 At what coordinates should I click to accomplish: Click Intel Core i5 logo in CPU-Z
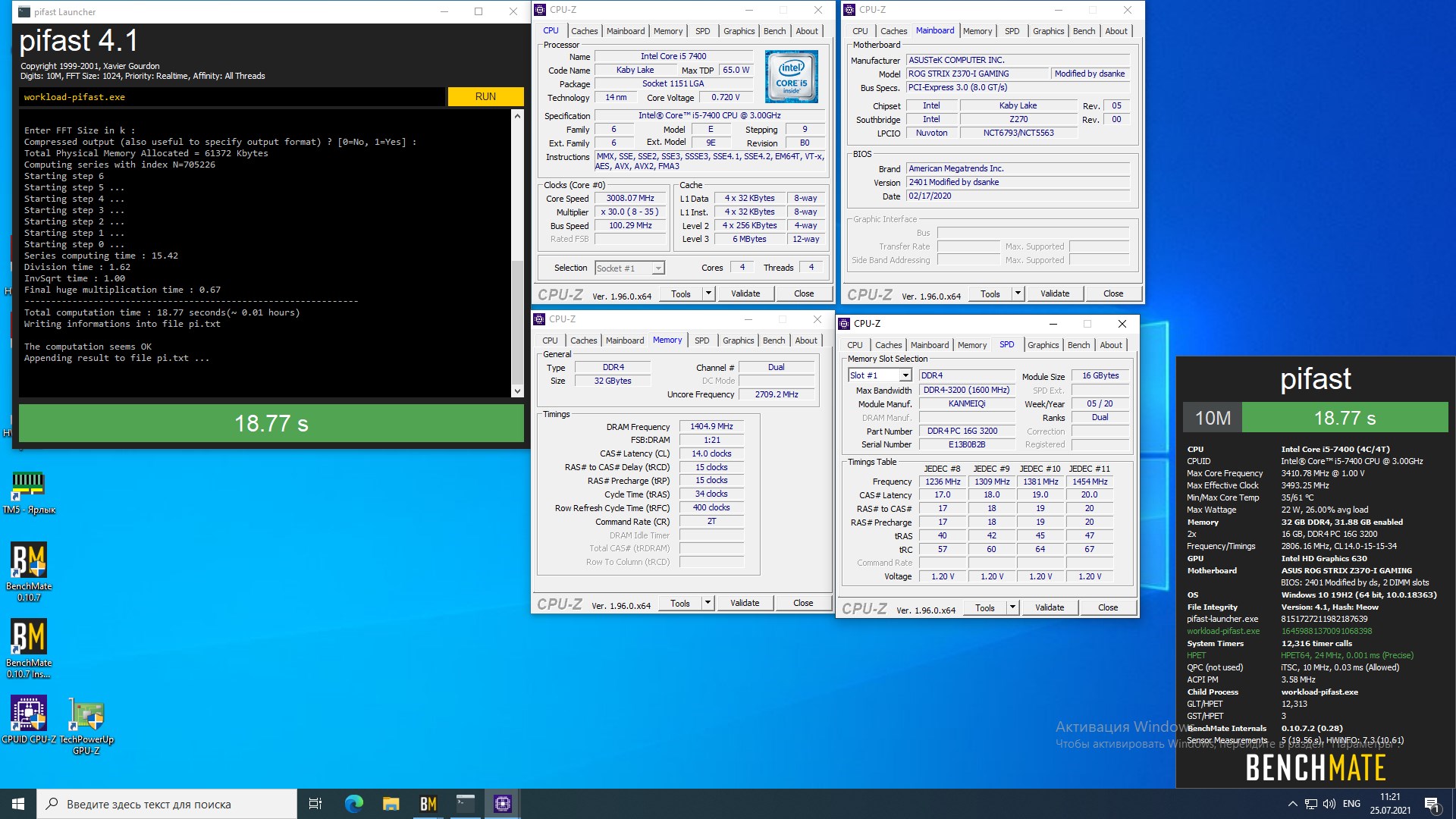pos(791,77)
